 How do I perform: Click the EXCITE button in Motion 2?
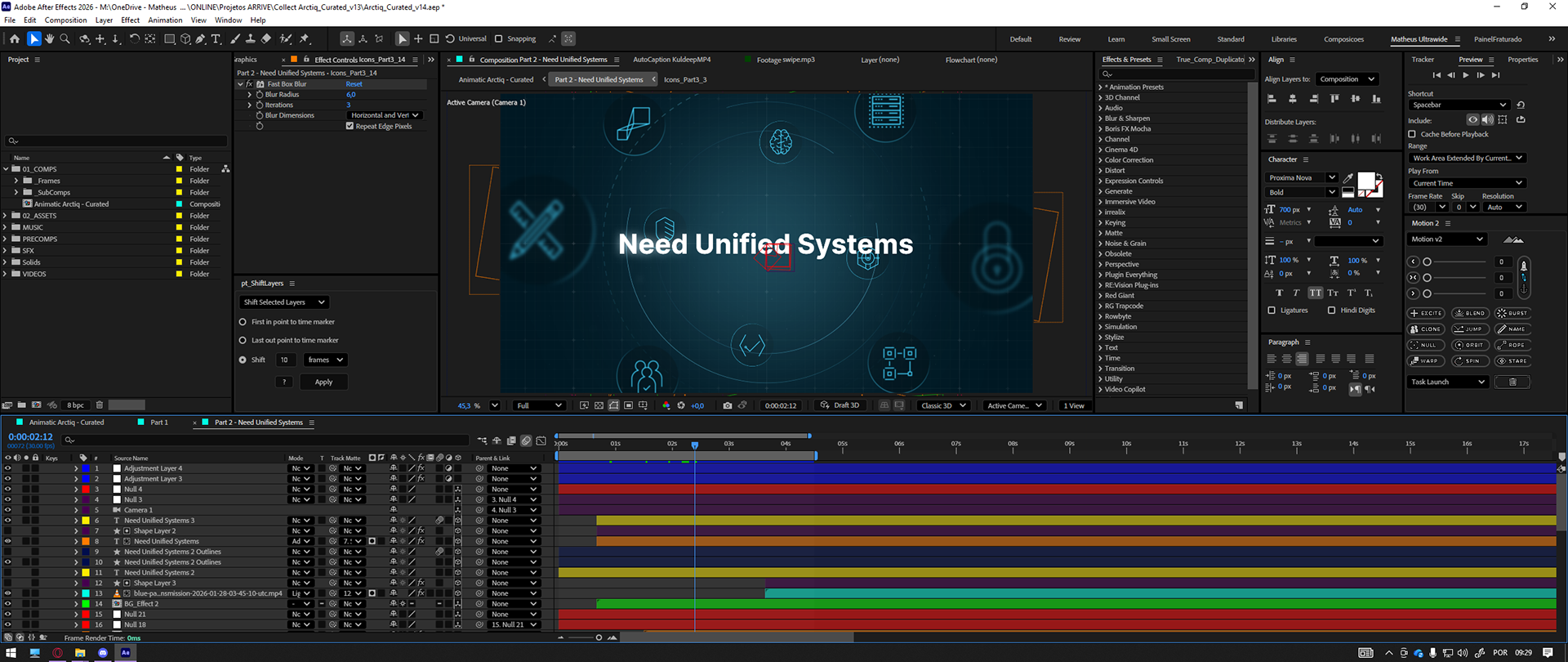[x=1427, y=313]
